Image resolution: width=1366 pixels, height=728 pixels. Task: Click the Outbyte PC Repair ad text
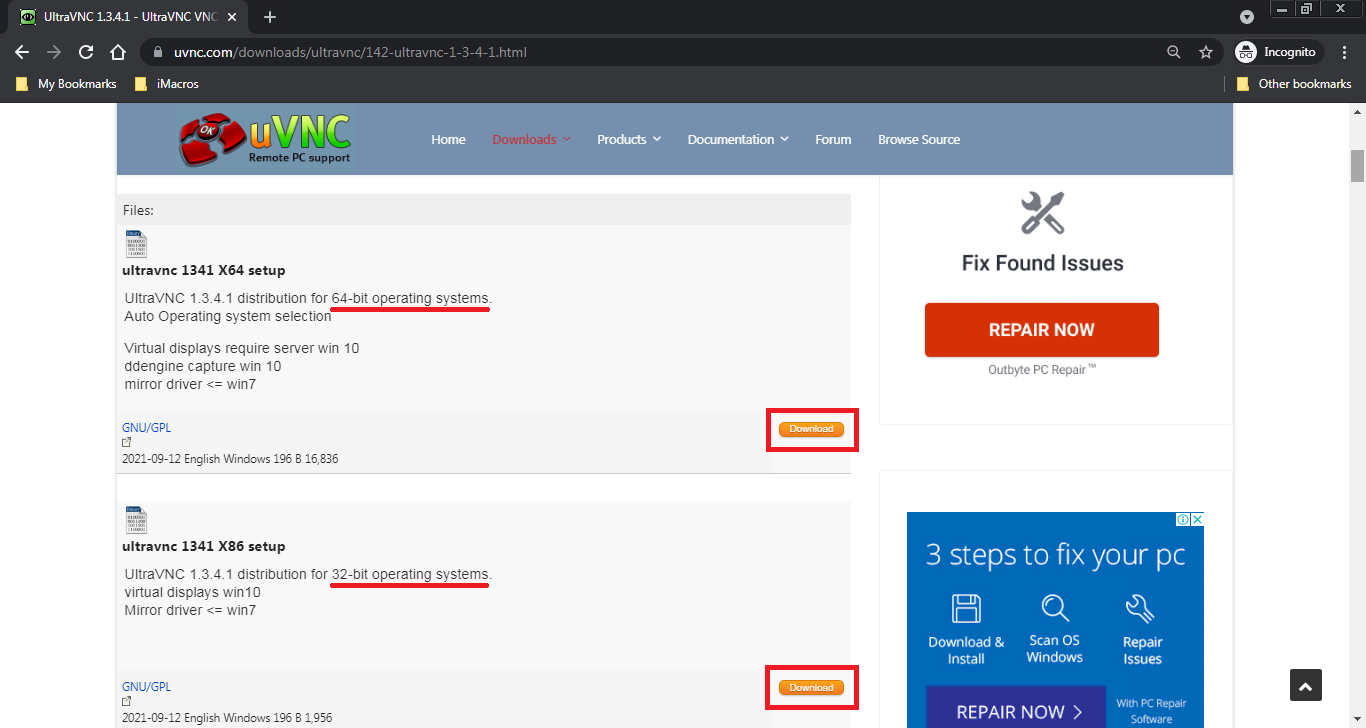tap(1042, 370)
